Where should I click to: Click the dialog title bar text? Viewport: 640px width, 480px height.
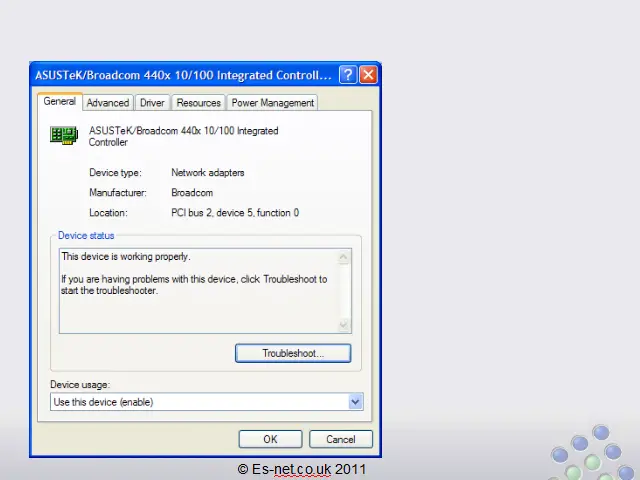tap(183, 75)
